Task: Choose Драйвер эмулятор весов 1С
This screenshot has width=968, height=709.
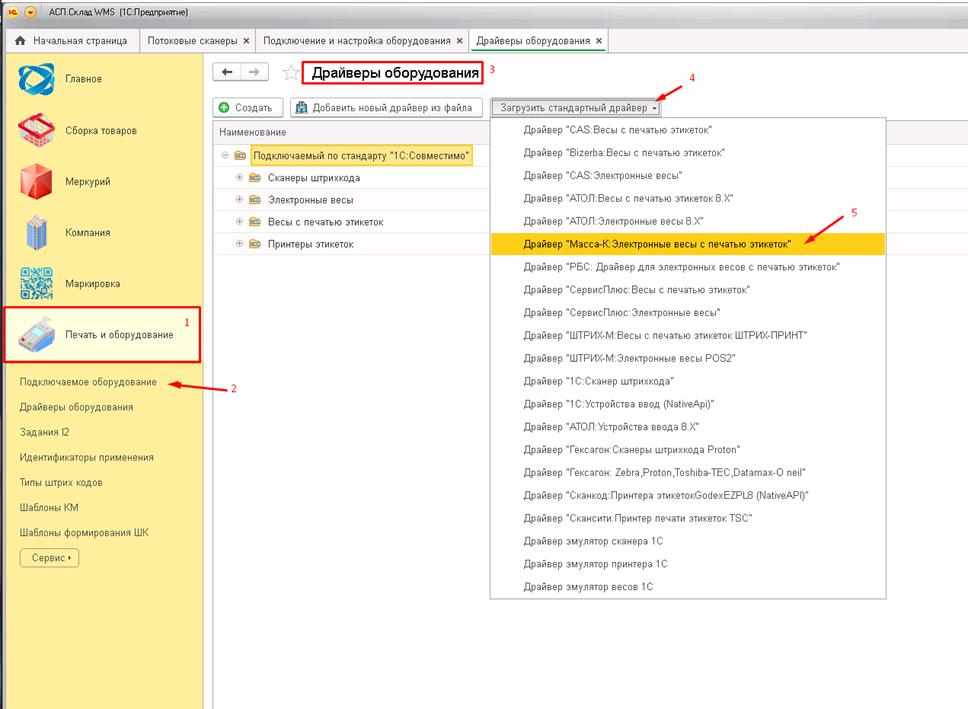Action: pos(688,587)
